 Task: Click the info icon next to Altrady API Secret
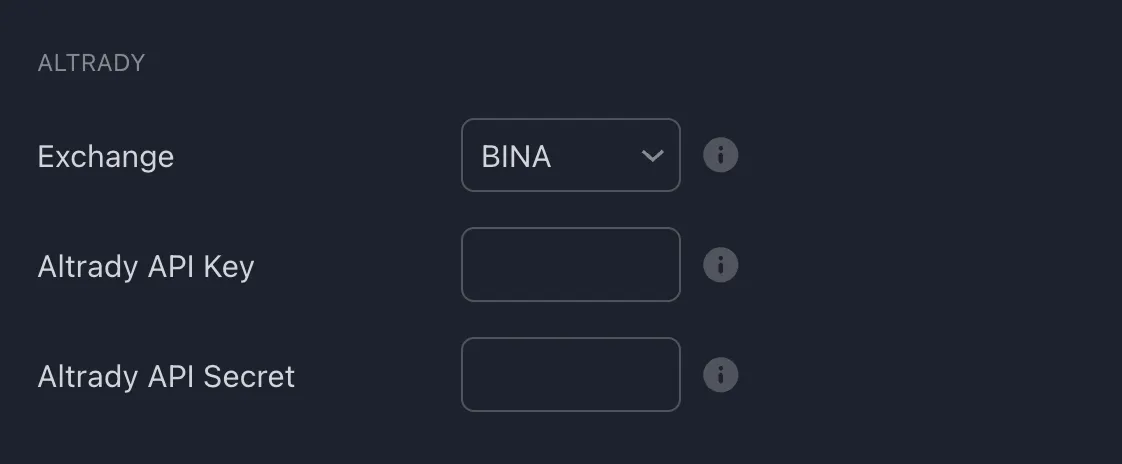click(720, 375)
